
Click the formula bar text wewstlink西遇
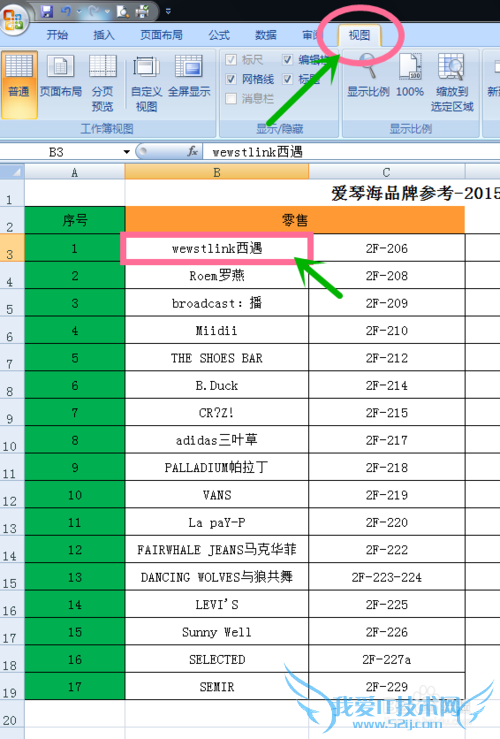click(257, 152)
